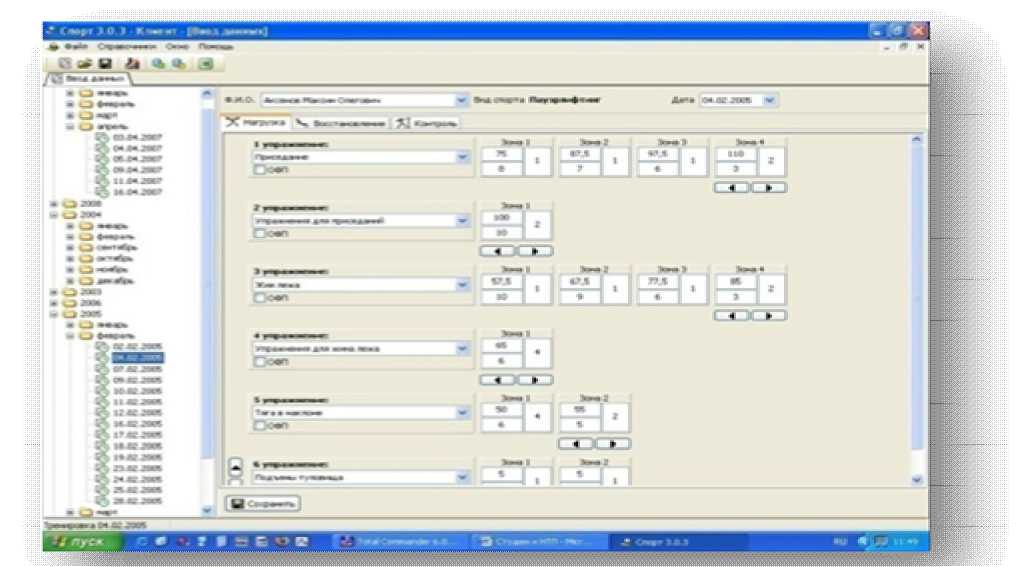
Task: Select training date 09.04.2007 in tree
Action: point(137,170)
